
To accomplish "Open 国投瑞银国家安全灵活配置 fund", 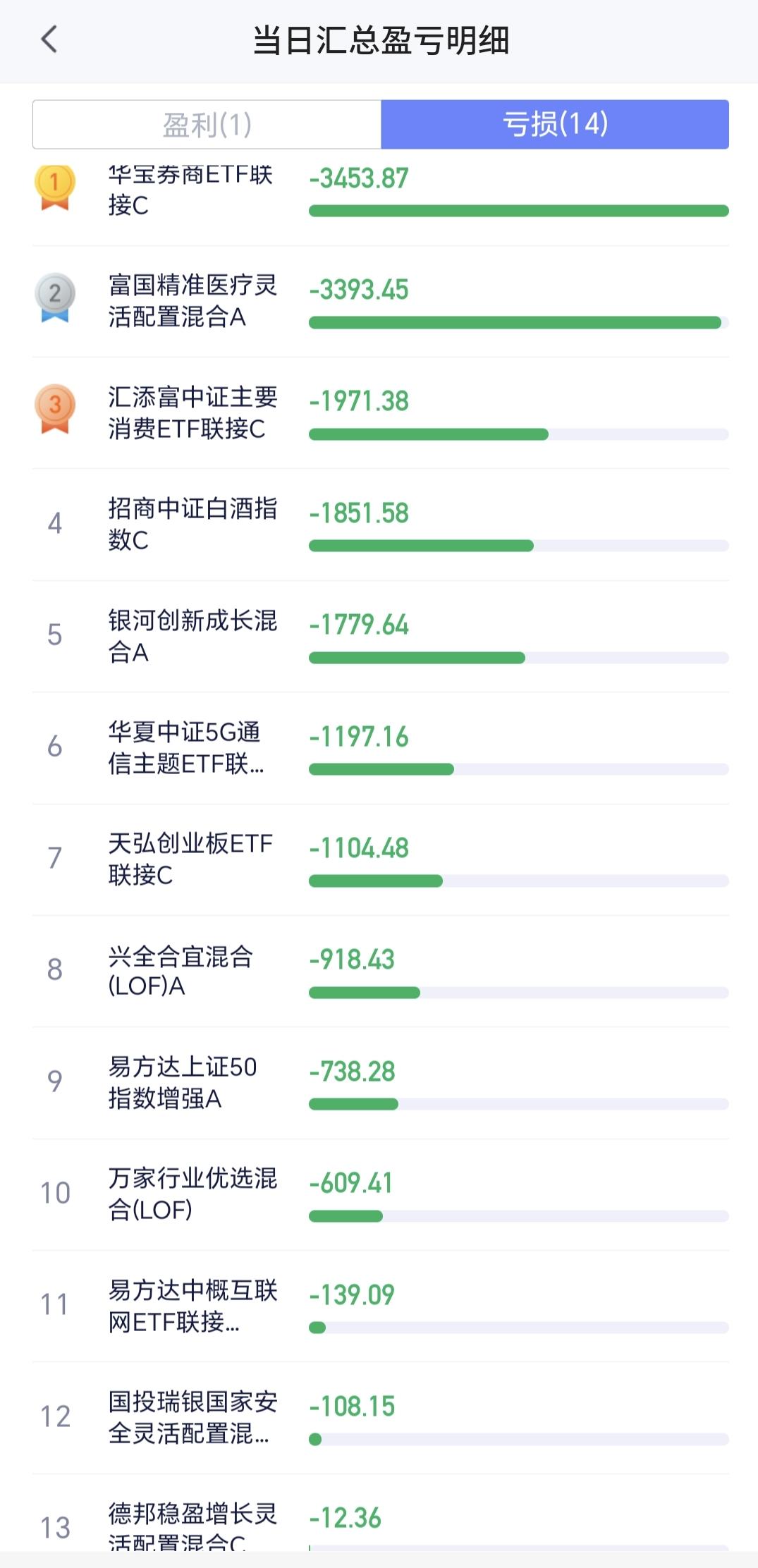I will click(x=192, y=1417).
